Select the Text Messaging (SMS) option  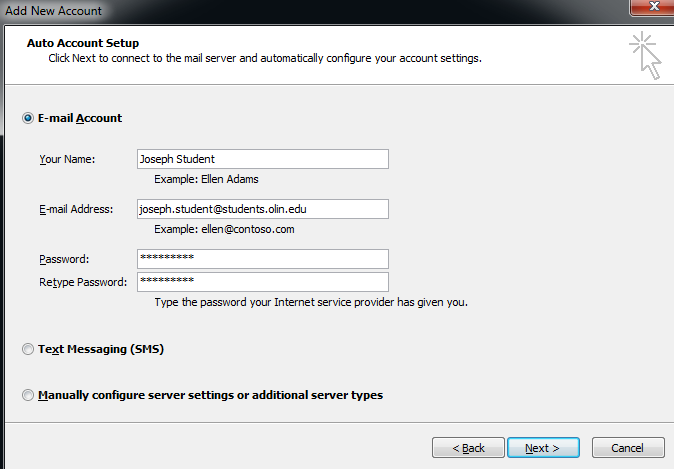pyautogui.click(x=28, y=350)
